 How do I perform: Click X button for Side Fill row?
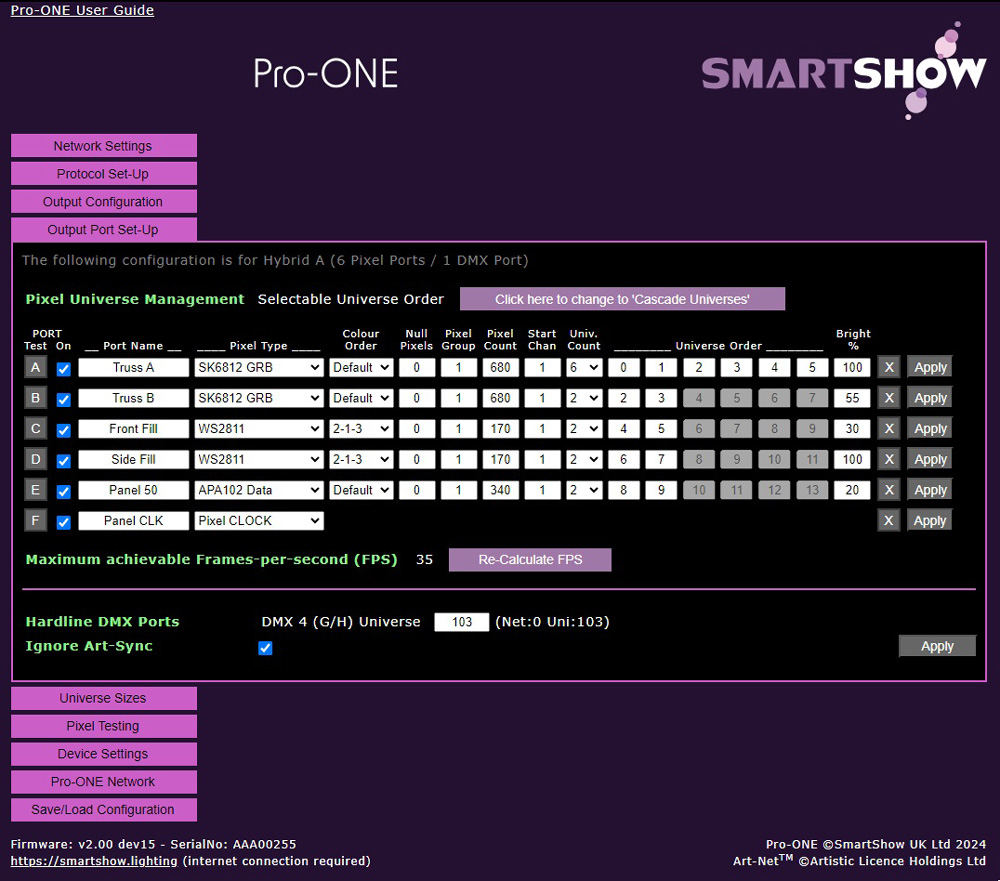tap(888, 460)
